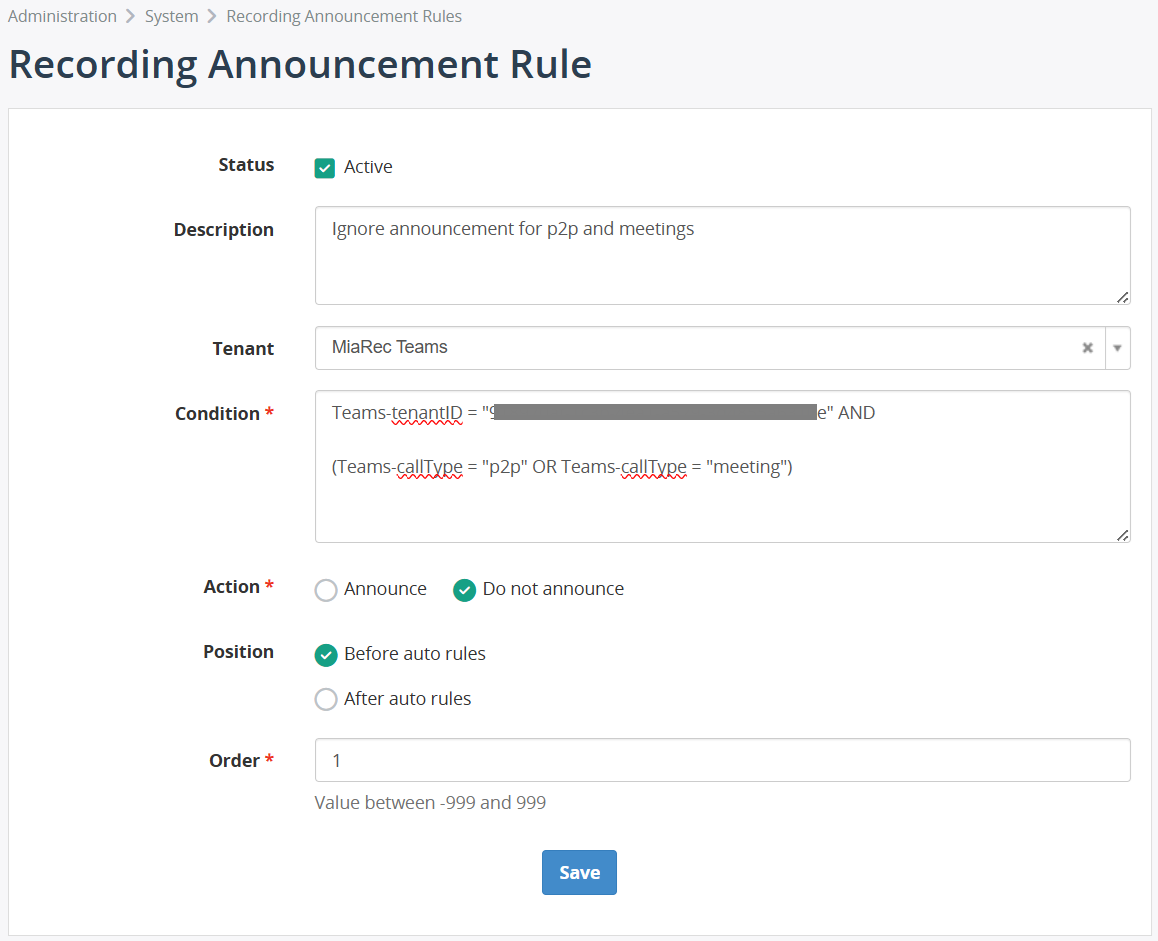
Task: Choose the Do not announce option
Action: (x=464, y=590)
